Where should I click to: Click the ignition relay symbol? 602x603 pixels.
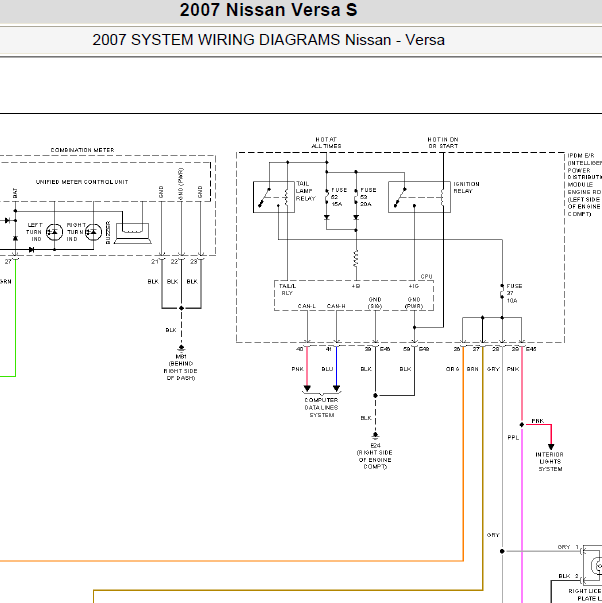419,197
